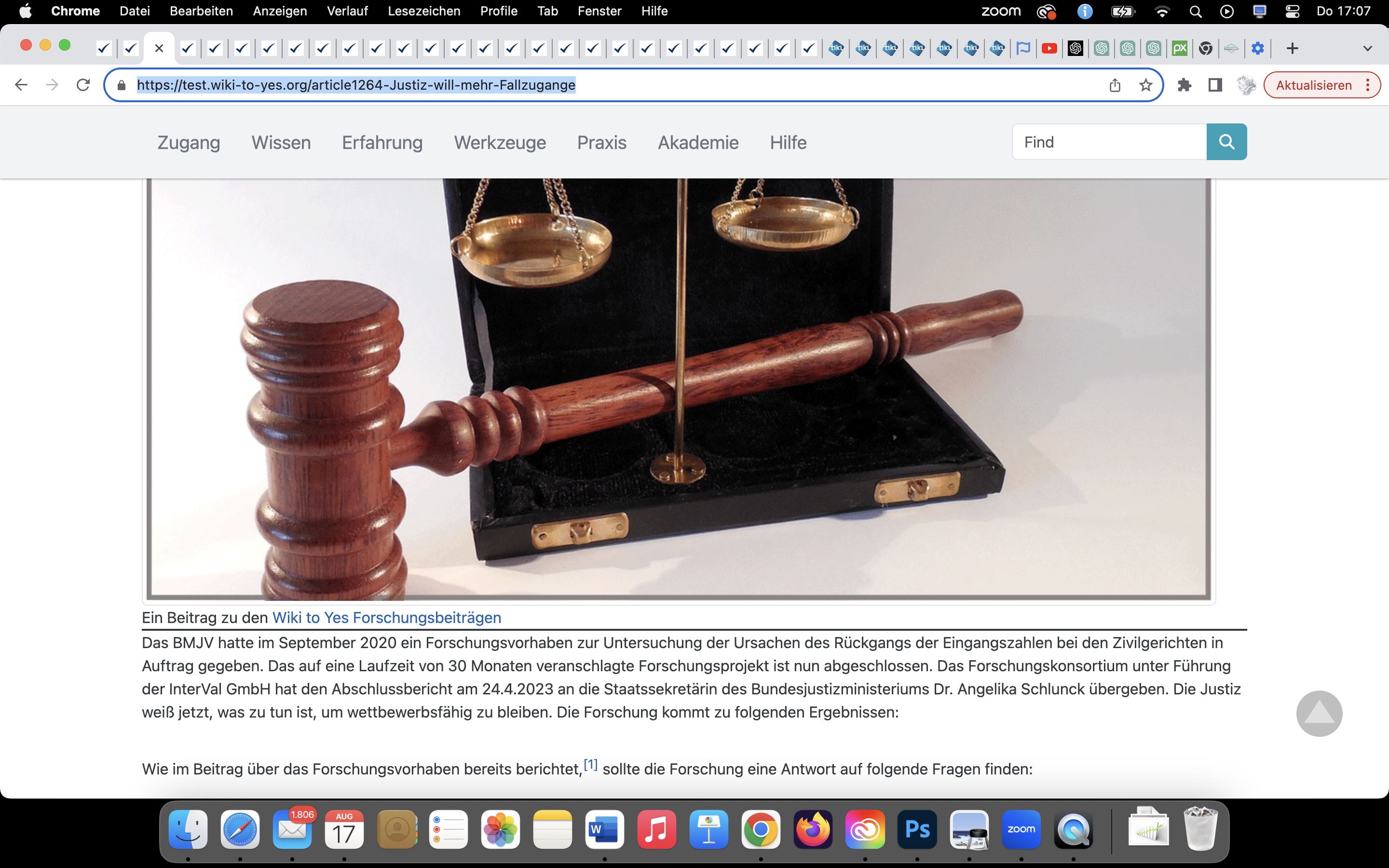Follow the Wiki to Yes Forschungsbeiträgen link

[x=386, y=618]
